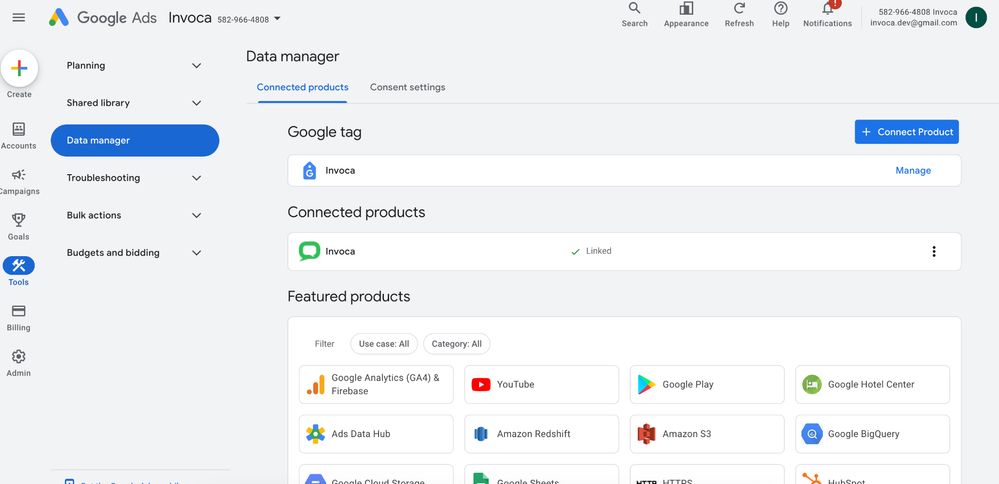Expand the Bulk actions section
The height and width of the screenshot is (484, 999).
tap(134, 215)
